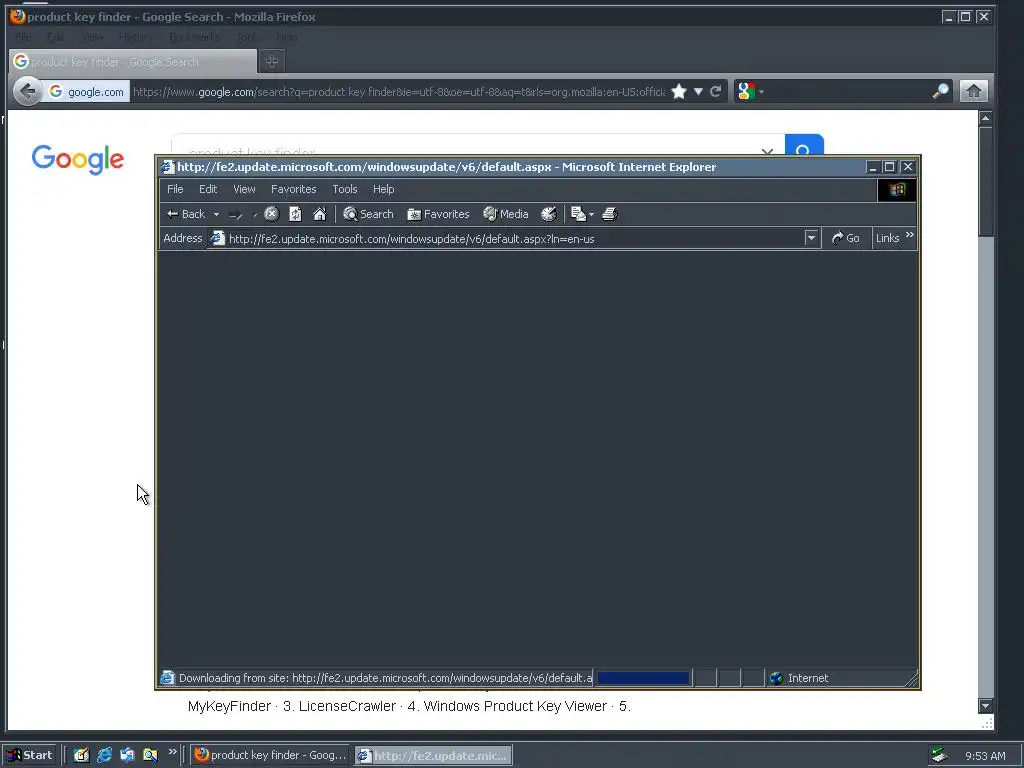Click the Firefox icon in the title bar
This screenshot has height=768, width=1024.
[17, 16]
